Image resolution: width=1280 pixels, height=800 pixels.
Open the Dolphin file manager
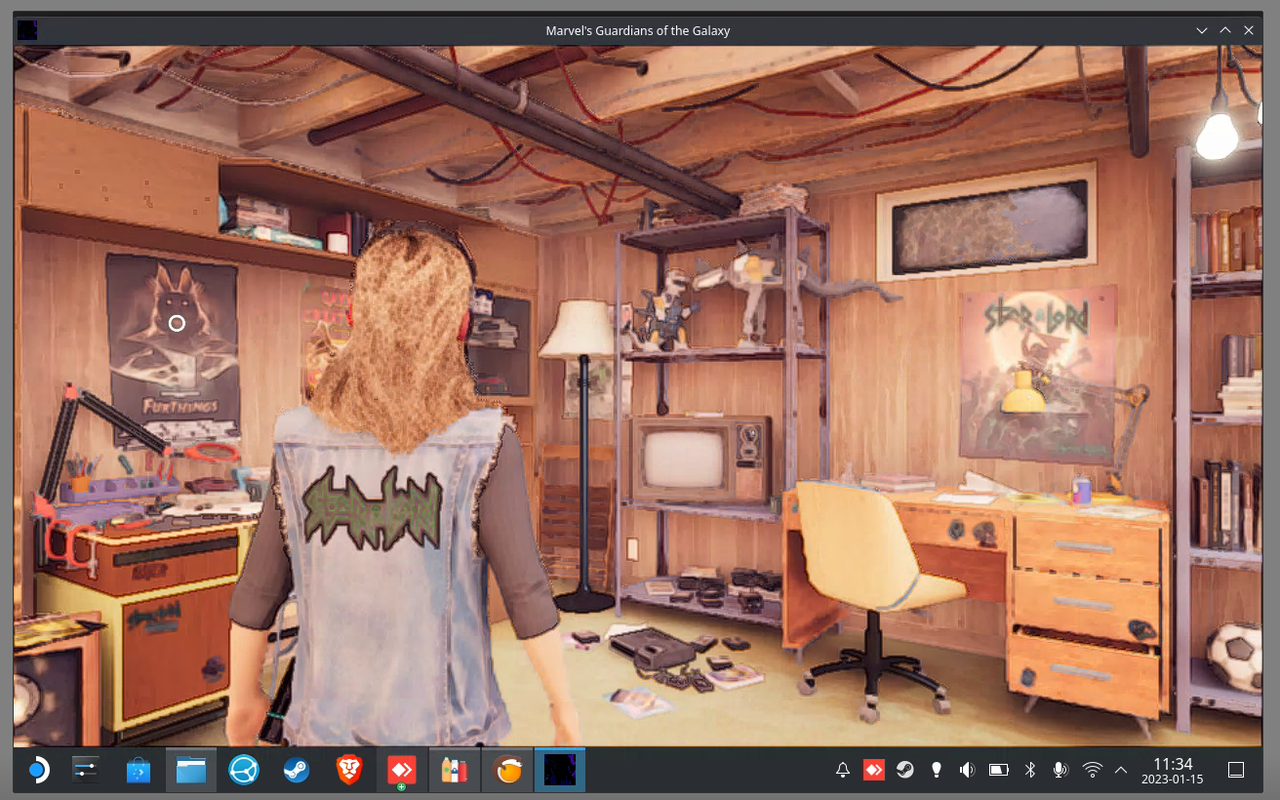pos(191,770)
